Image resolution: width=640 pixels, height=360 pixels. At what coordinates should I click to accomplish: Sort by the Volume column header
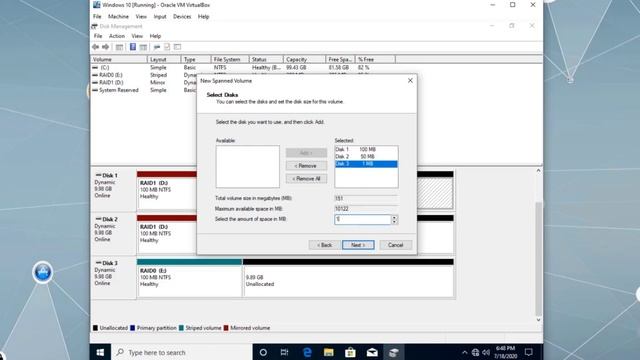[119, 59]
